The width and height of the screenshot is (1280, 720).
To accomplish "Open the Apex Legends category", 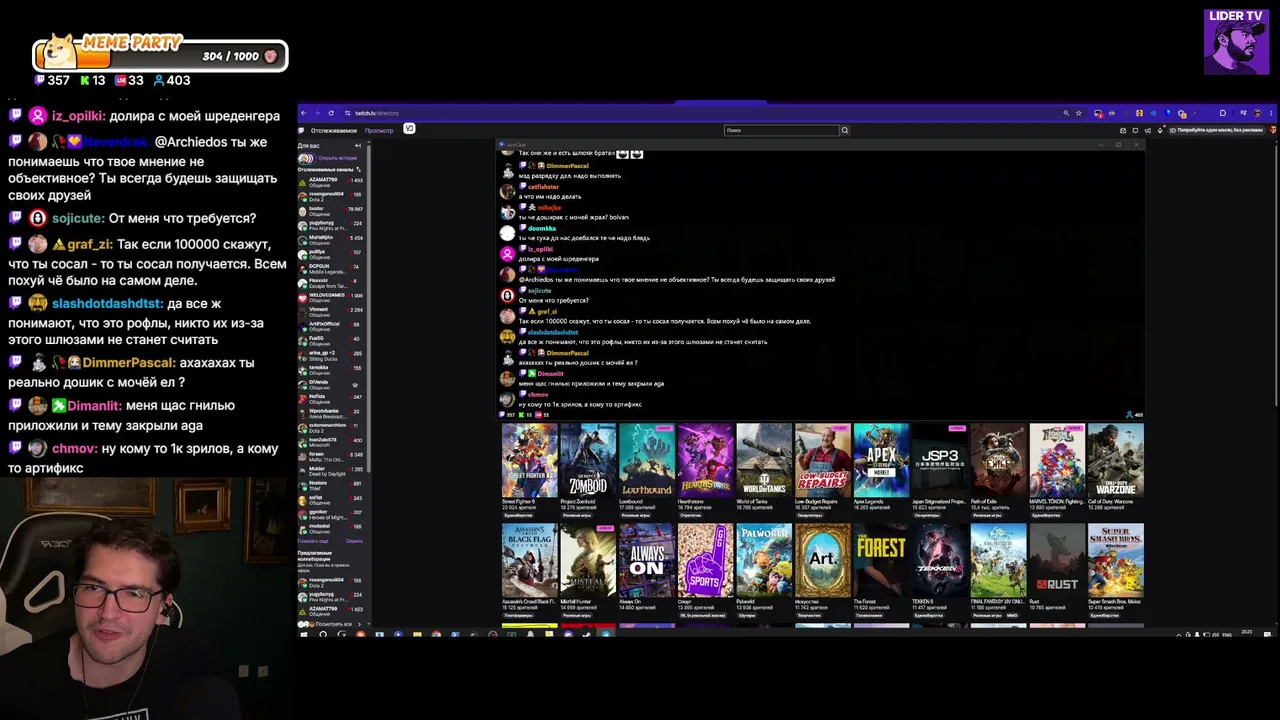I will 881,460.
